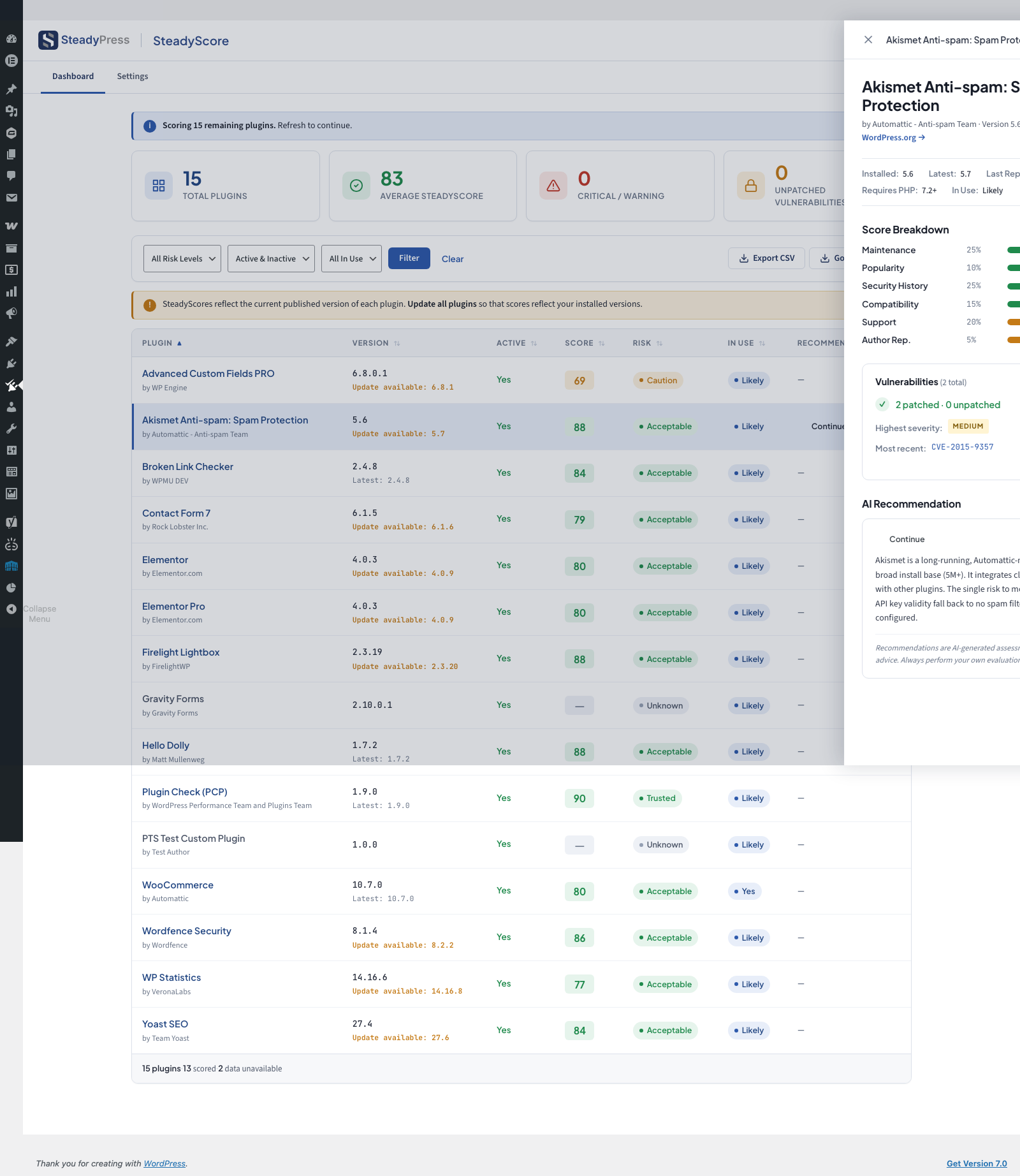Open Contact envelope icon in sidebar
The image size is (1020, 1176).
tap(11, 198)
